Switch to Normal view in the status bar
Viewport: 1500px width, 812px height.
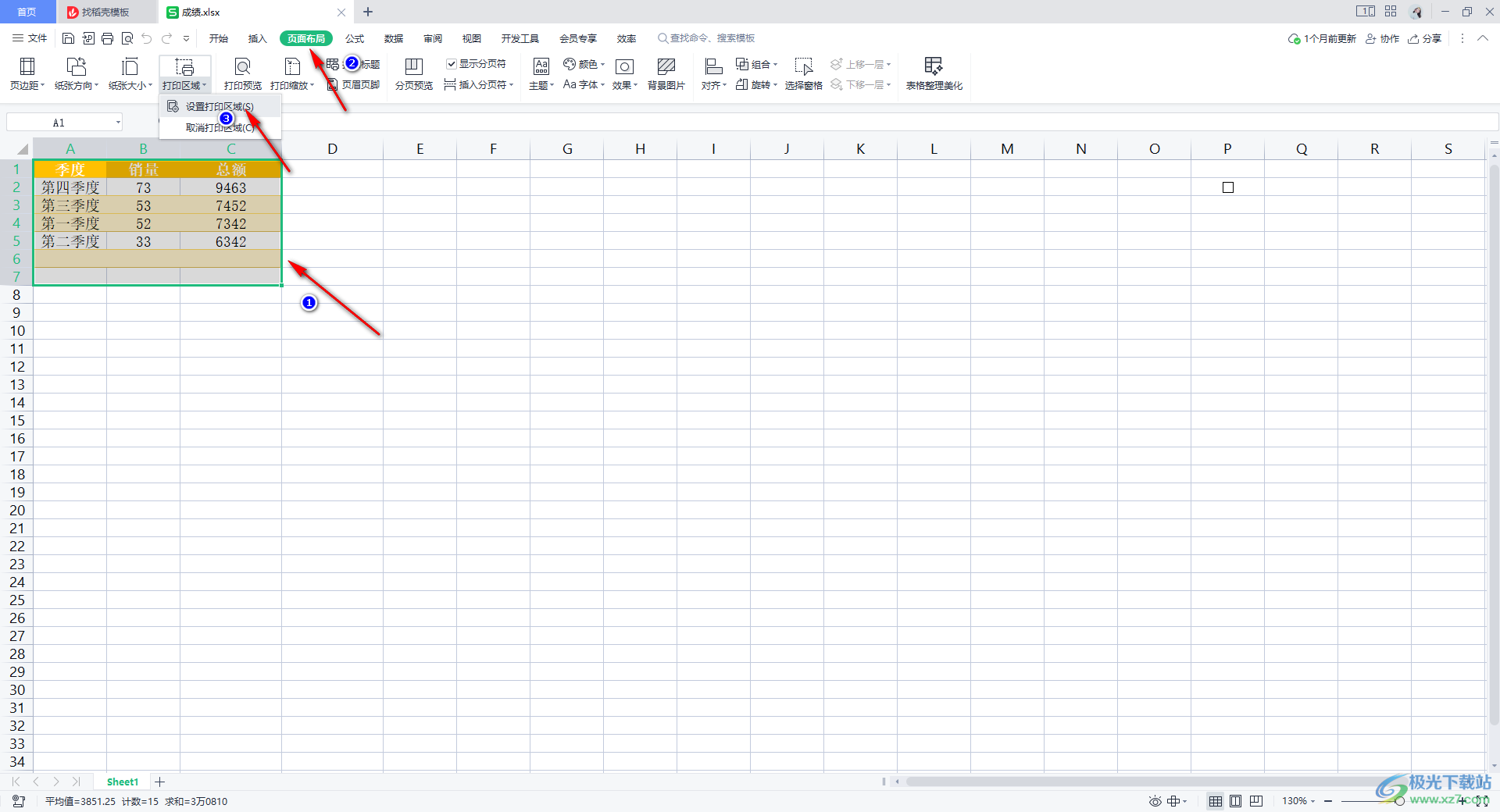(1216, 801)
